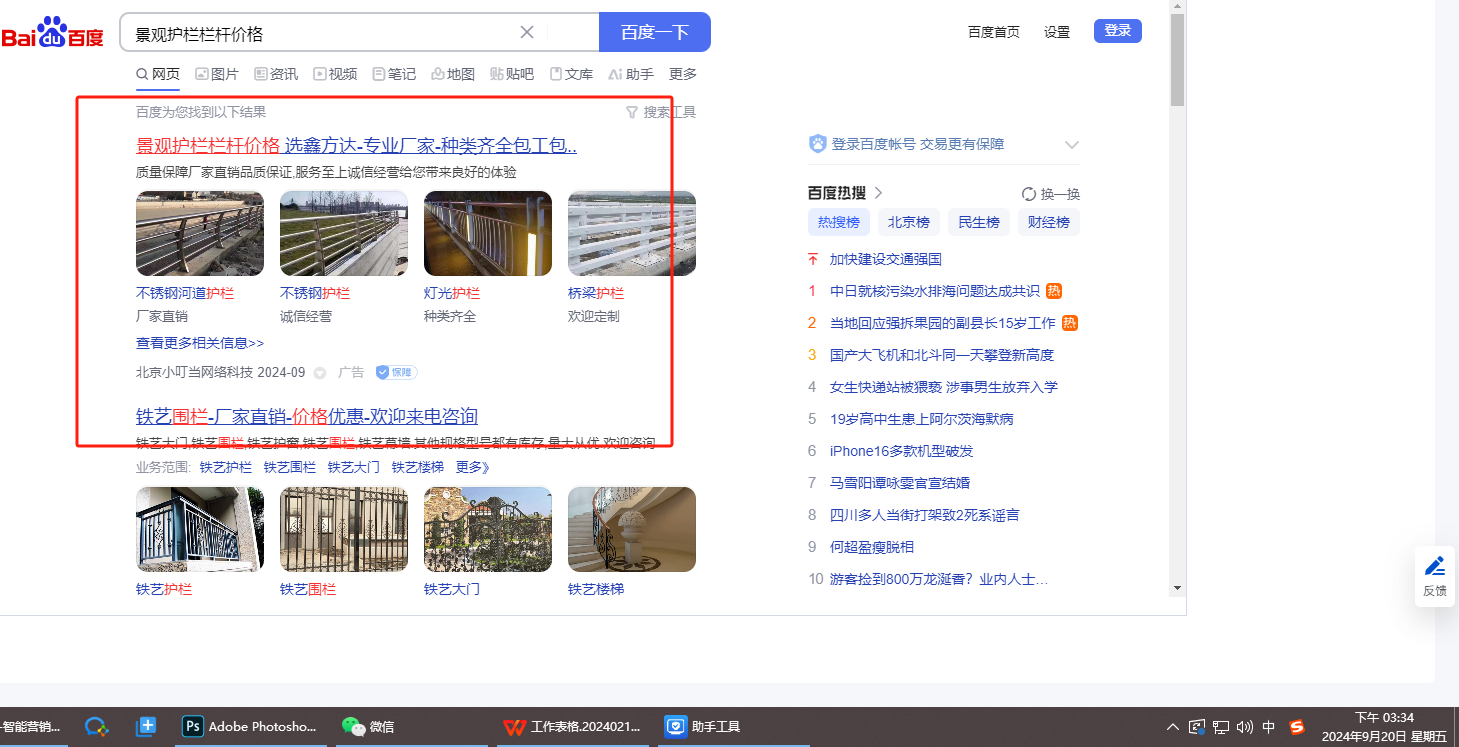
Task: Click the 铁艺护栏 business scope link
Action: click(226, 467)
